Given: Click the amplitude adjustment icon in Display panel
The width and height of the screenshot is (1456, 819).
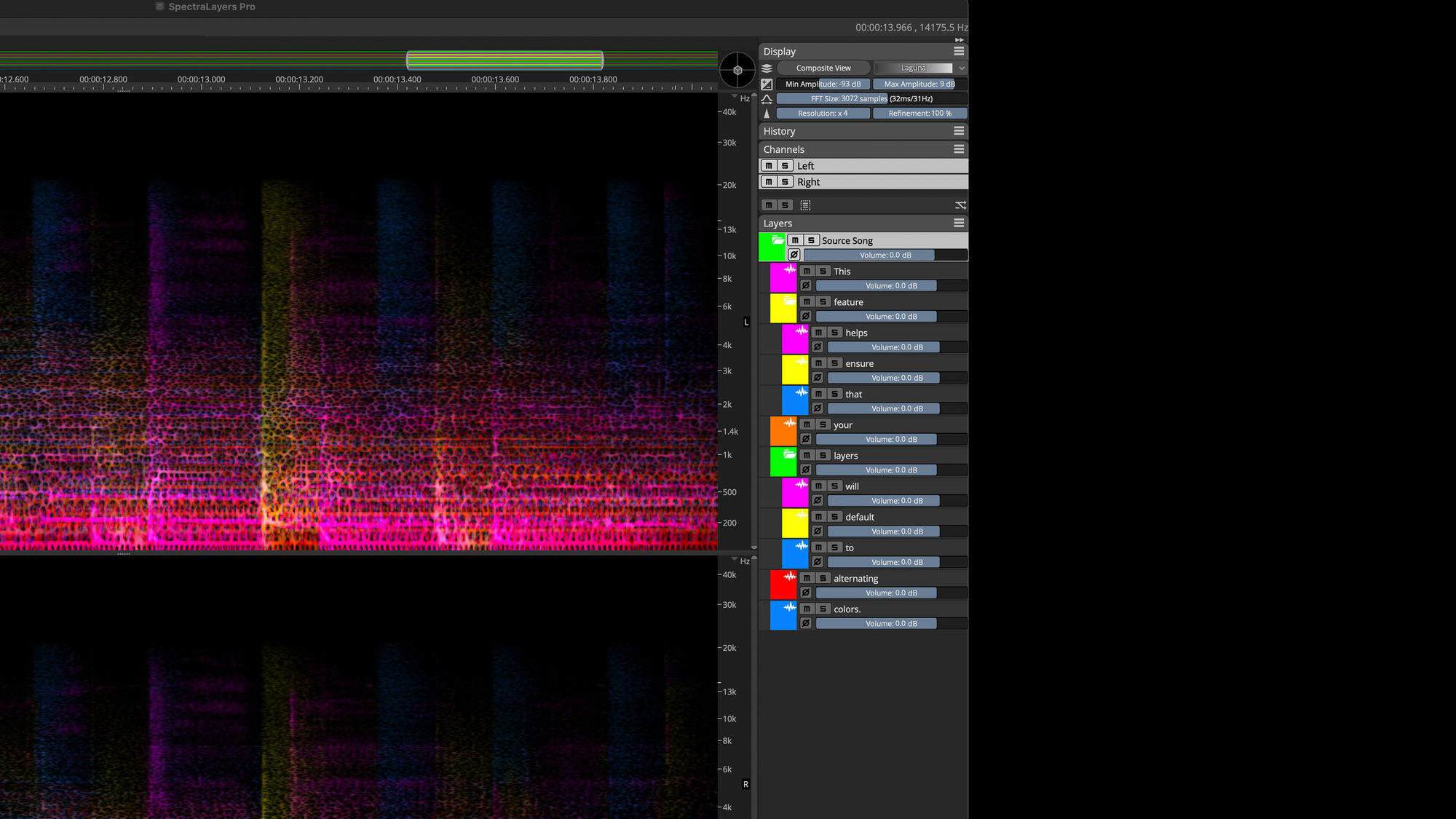Looking at the screenshot, I should coord(767,84).
